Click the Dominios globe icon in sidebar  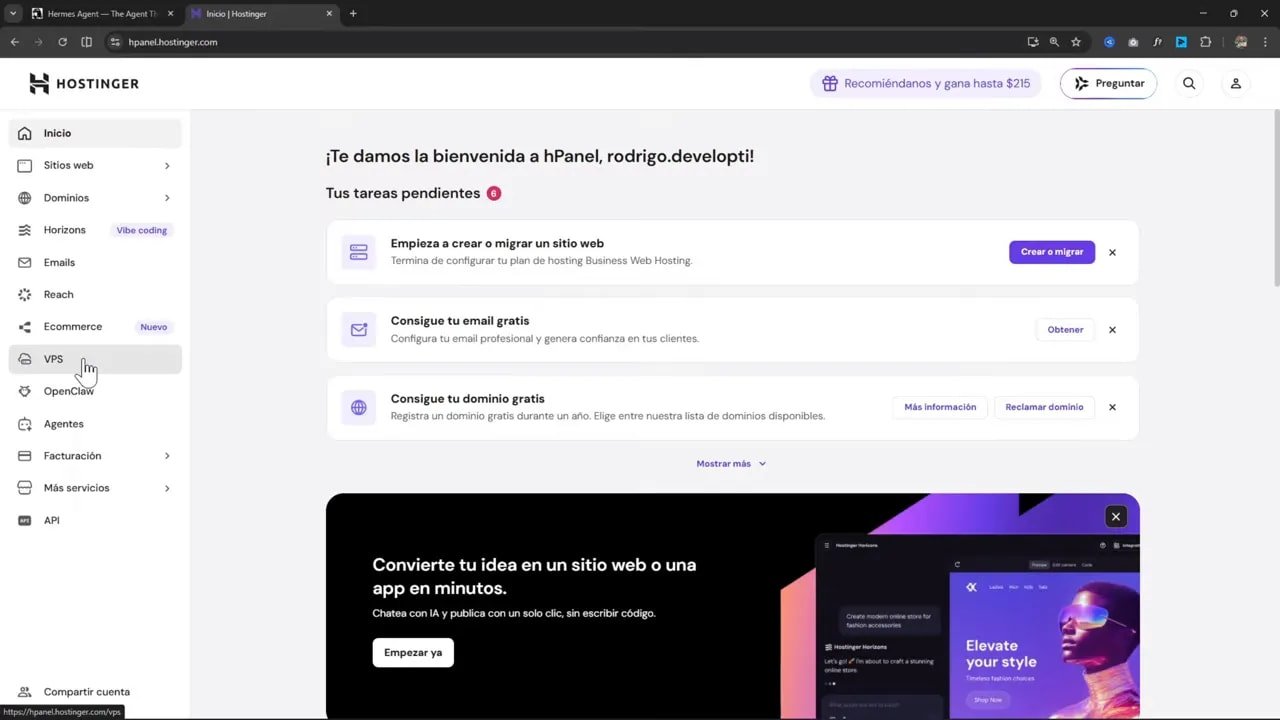25,198
